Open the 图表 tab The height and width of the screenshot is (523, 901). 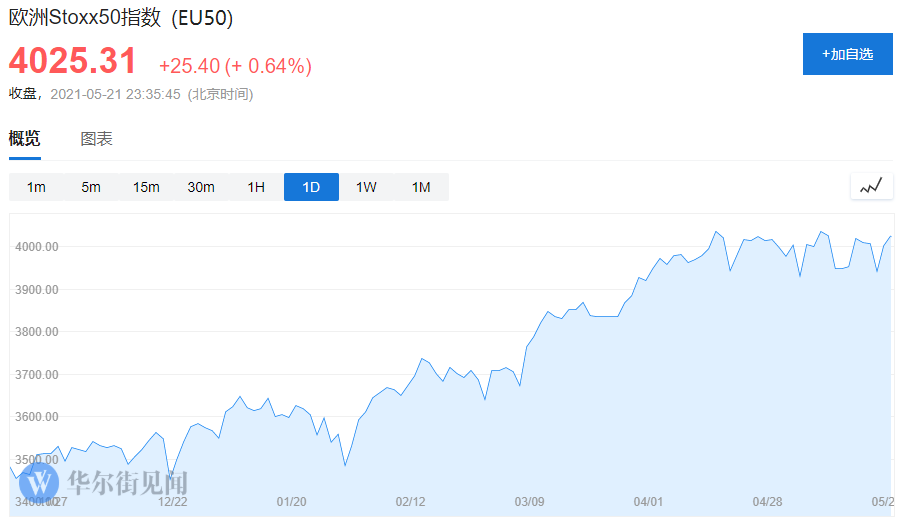pyautogui.click(x=97, y=139)
